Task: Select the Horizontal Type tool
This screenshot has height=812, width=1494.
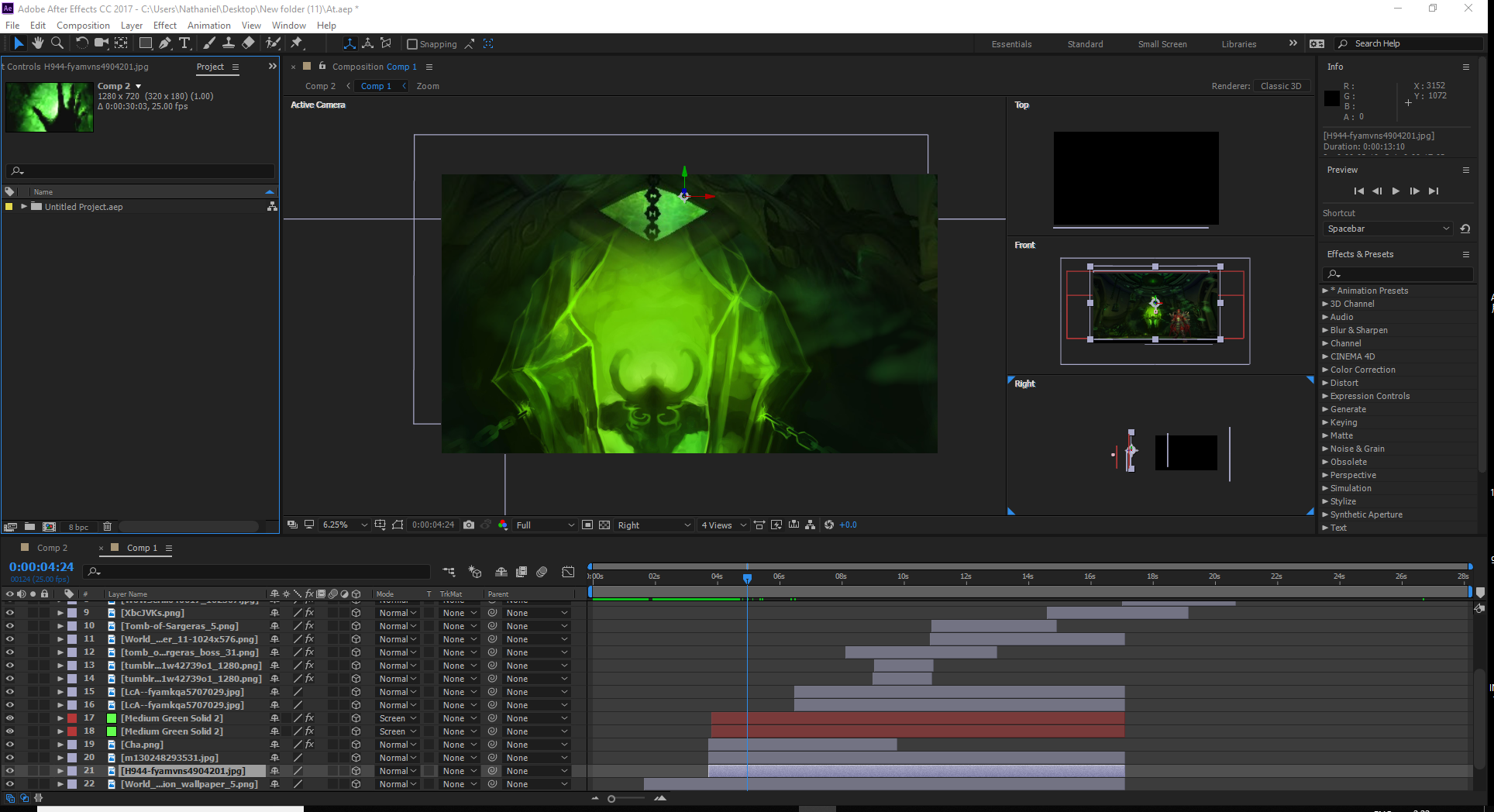Action: click(184, 43)
